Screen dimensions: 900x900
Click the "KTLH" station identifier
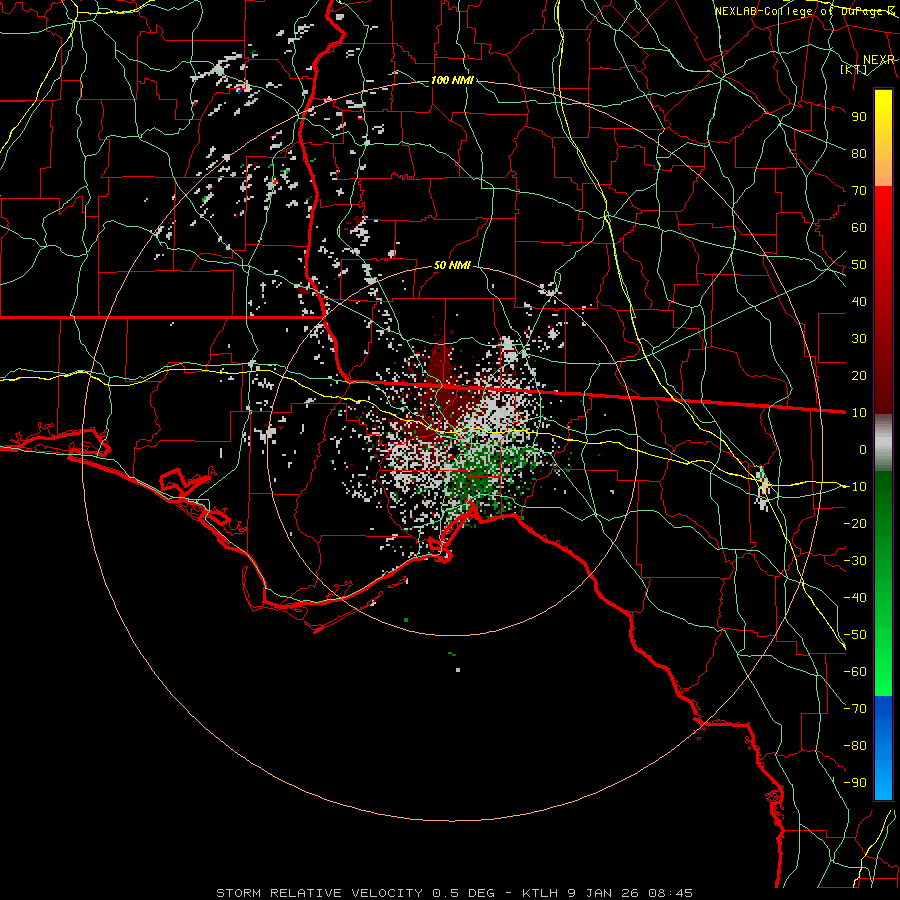coord(540,893)
